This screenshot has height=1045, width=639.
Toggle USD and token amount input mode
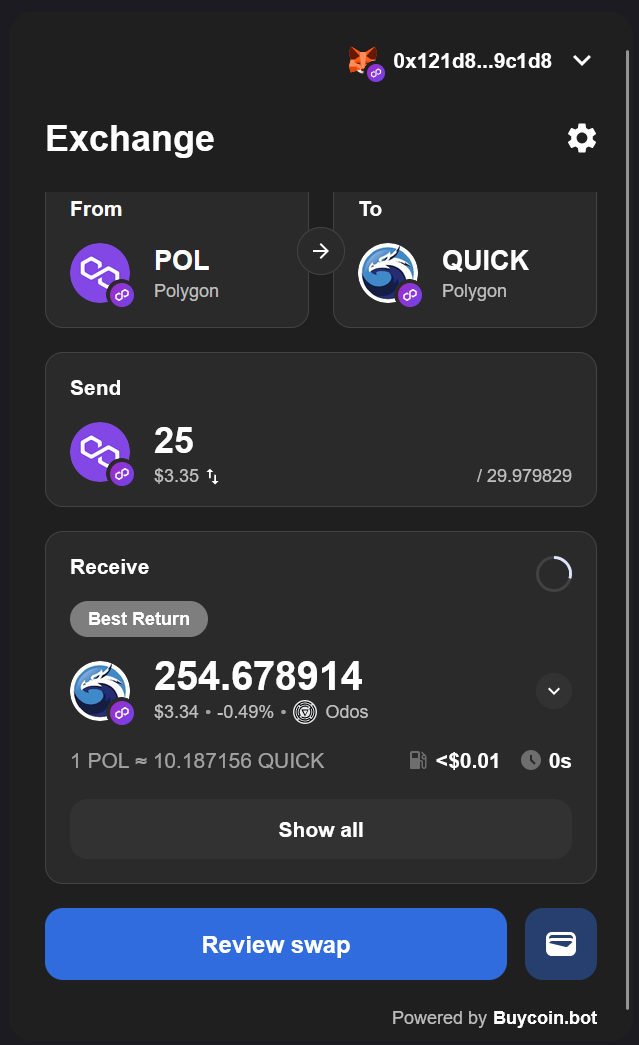pos(213,477)
